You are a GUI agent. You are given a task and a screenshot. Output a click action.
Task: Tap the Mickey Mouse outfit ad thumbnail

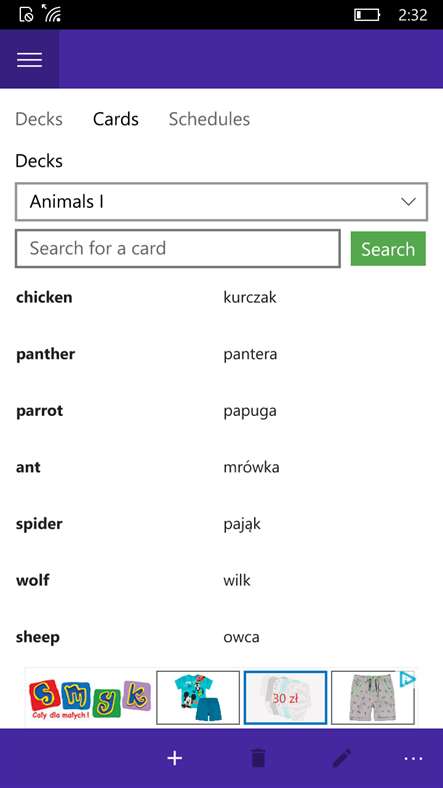click(198, 698)
